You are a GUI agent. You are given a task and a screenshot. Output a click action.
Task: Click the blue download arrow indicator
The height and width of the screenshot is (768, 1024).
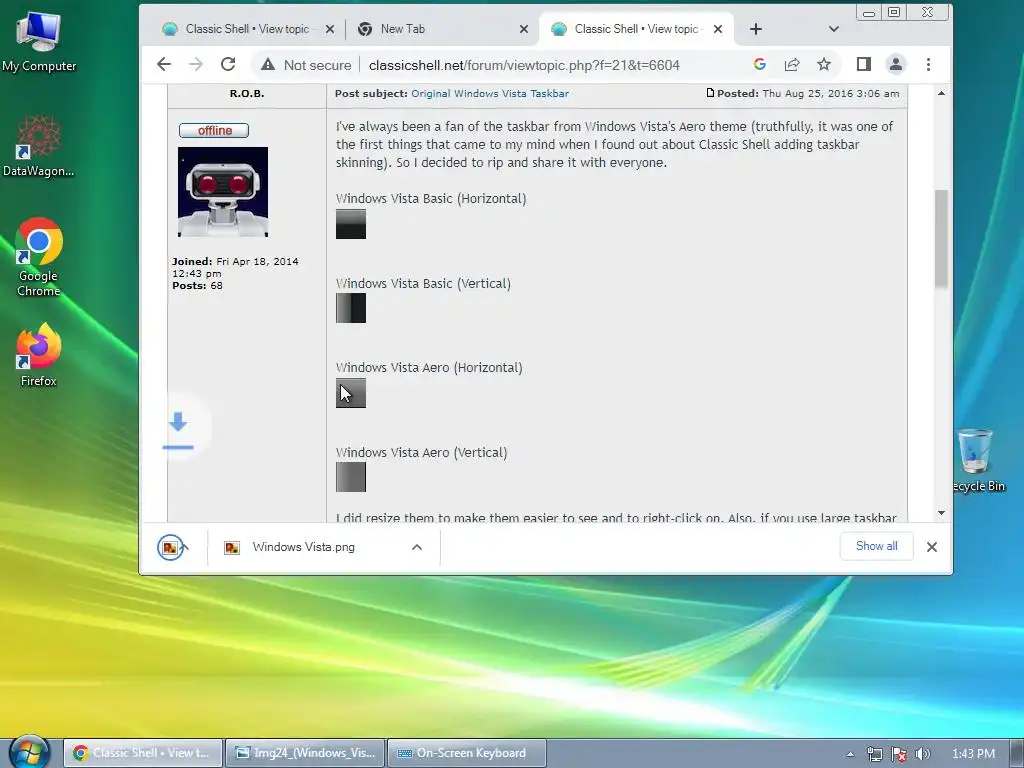tap(178, 430)
